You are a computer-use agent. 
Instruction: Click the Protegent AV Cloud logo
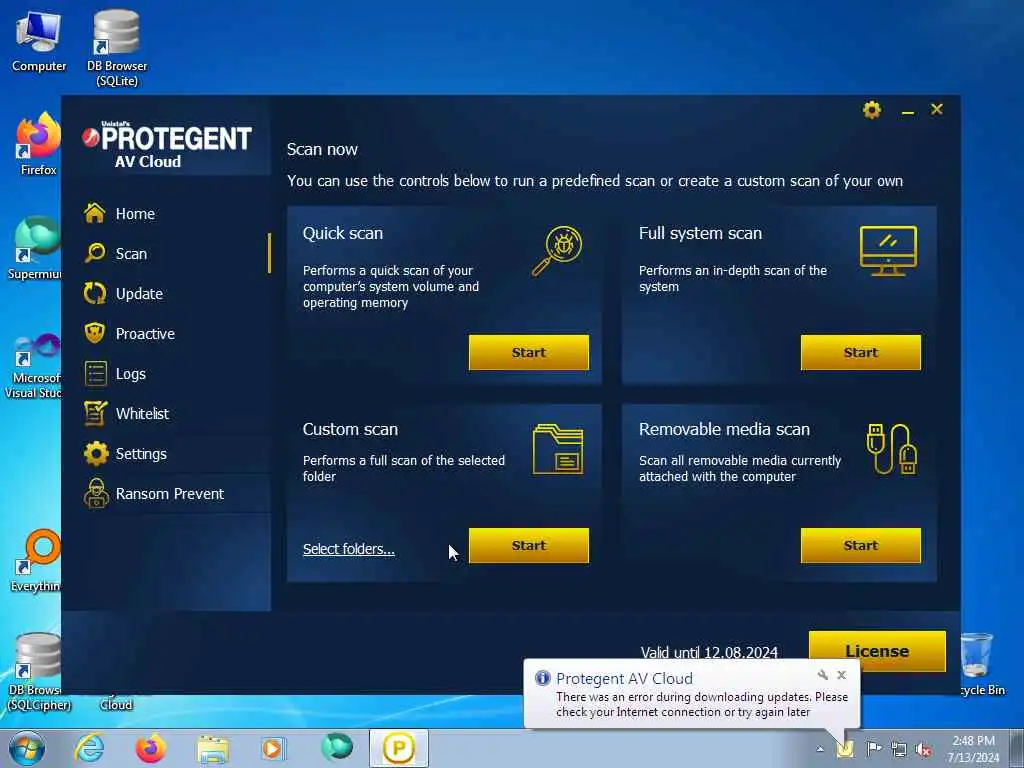[167, 144]
